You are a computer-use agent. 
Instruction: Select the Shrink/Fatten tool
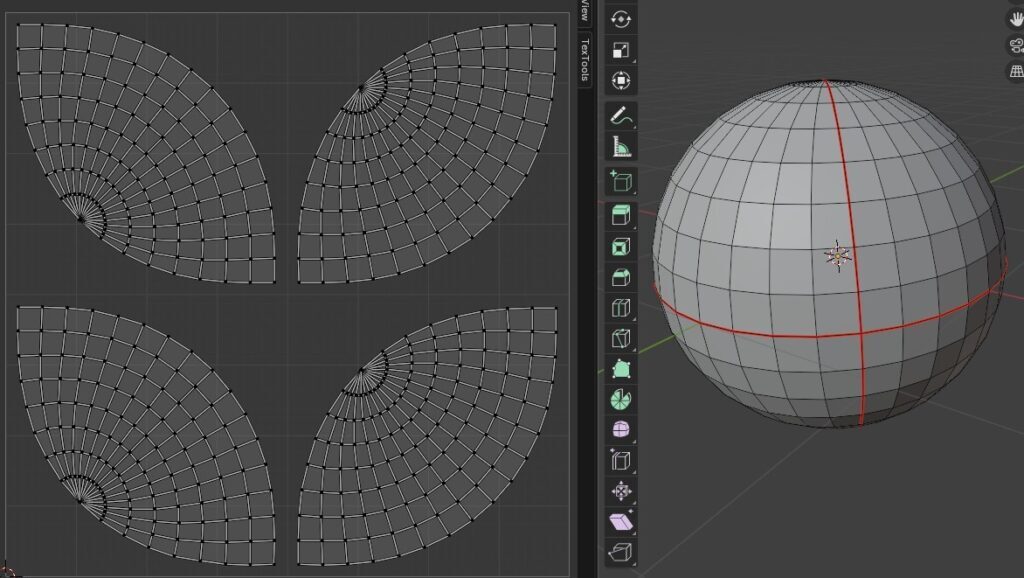pyautogui.click(x=620, y=490)
